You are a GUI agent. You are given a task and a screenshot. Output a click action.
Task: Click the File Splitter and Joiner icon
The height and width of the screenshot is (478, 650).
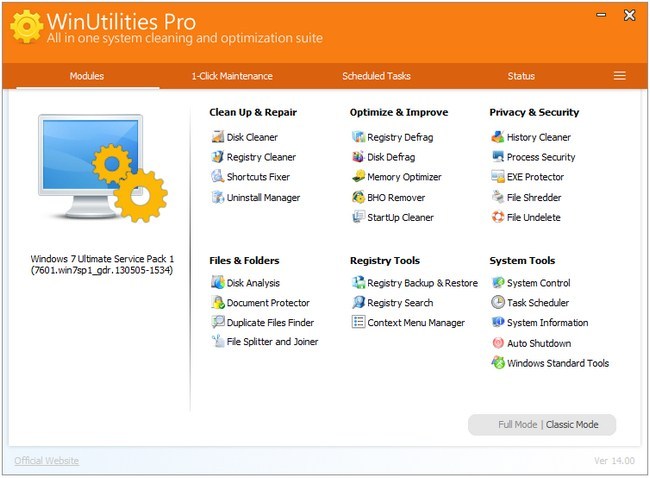218,341
